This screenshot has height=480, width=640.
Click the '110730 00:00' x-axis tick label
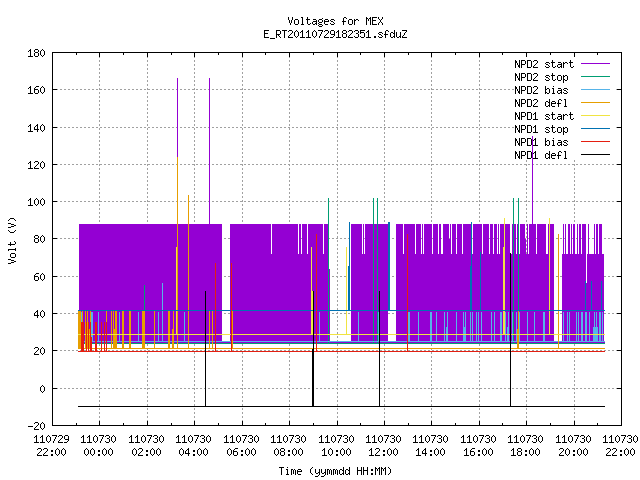(x=98, y=446)
